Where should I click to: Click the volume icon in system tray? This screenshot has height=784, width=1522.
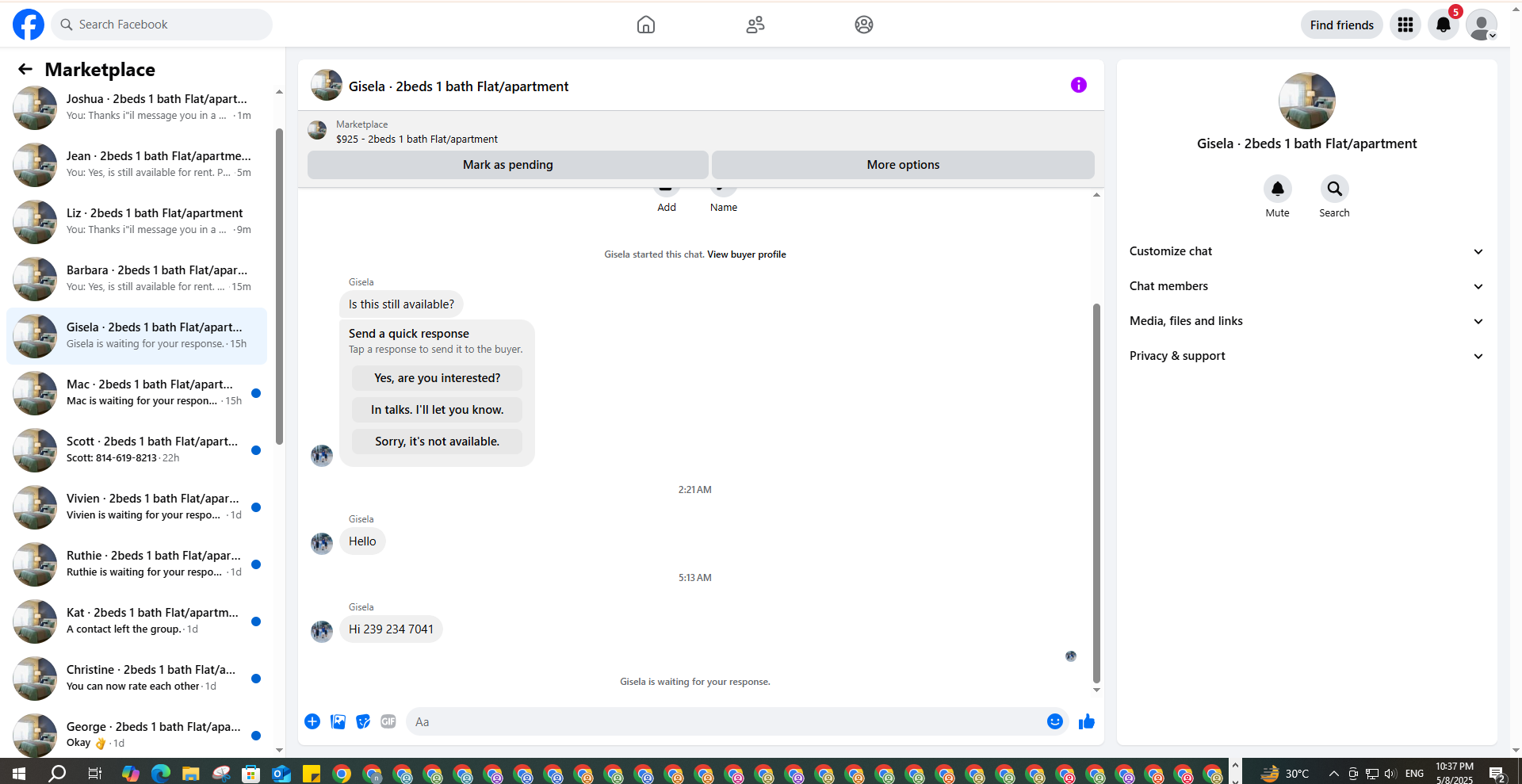point(1390,774)
